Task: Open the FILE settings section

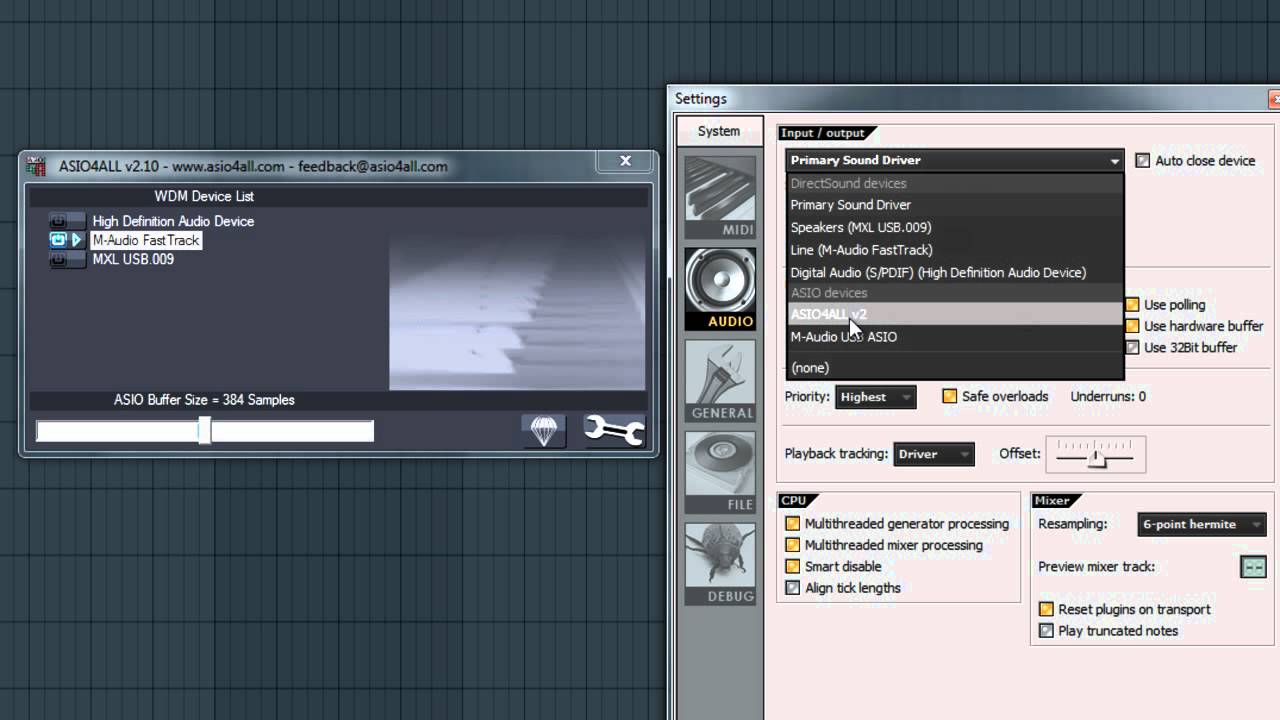Action: tap(720, 473)
